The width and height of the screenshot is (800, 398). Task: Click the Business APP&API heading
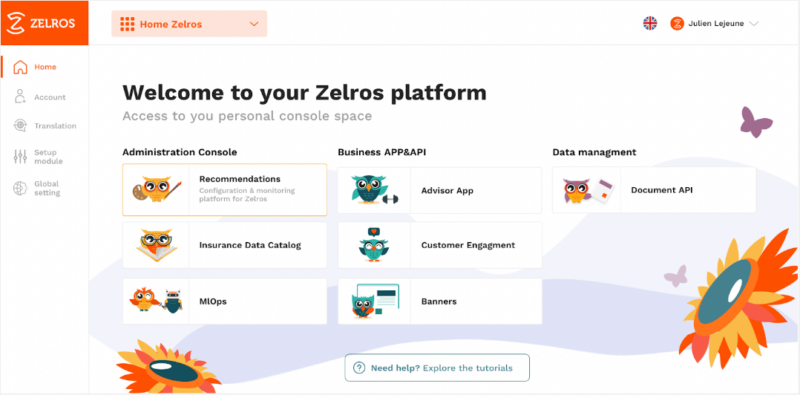(382, 152)
